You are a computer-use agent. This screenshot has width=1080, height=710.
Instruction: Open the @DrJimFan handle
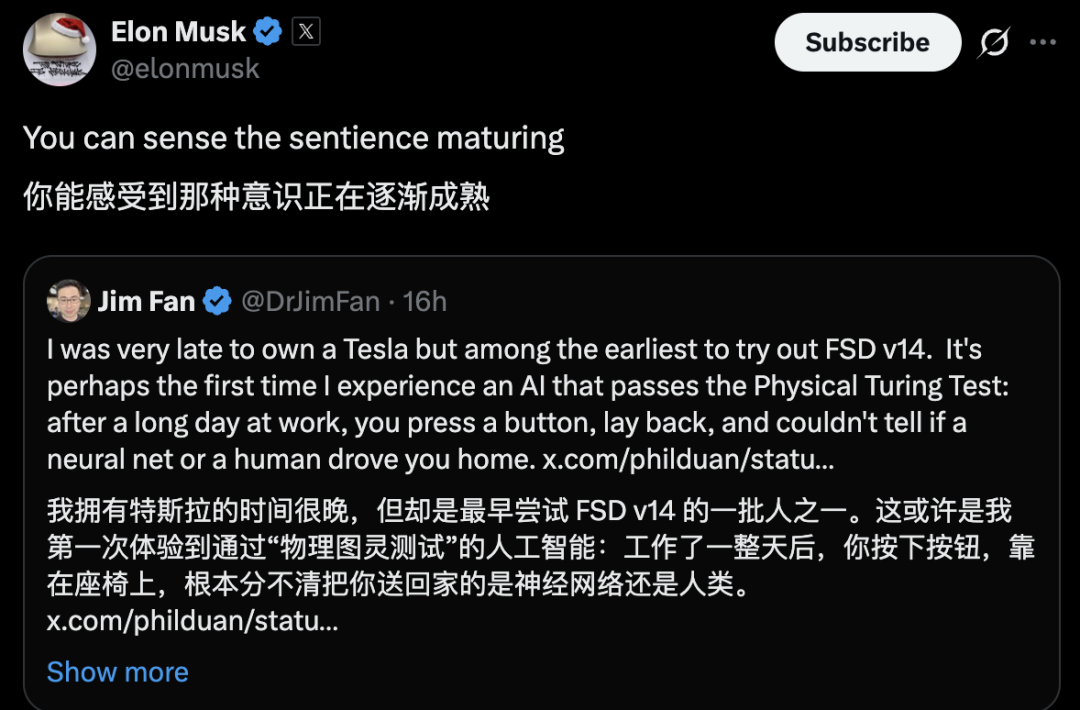pyautogui.click(x=310, y=301)
